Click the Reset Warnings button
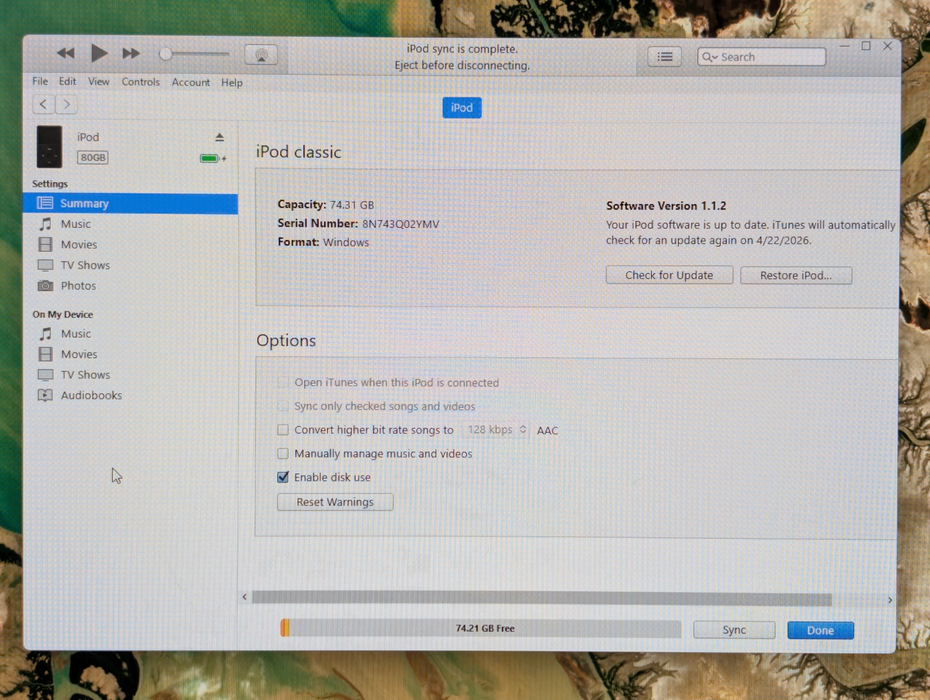This screenshot has height=700, width=930. coord(335,502)
